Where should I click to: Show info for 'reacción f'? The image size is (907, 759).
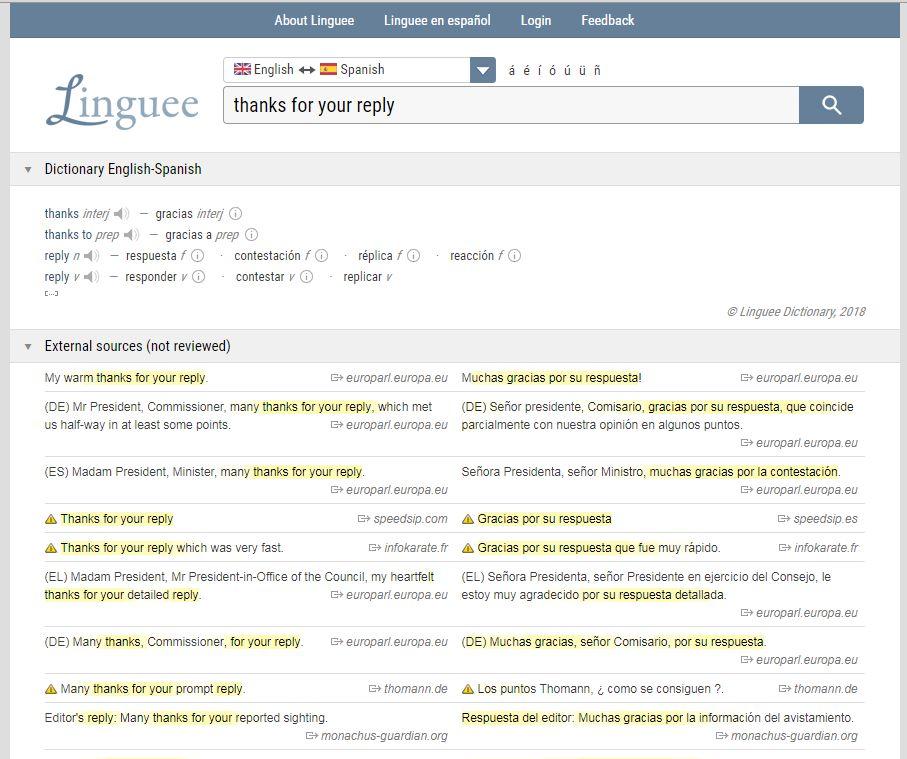tap(514, 255)
